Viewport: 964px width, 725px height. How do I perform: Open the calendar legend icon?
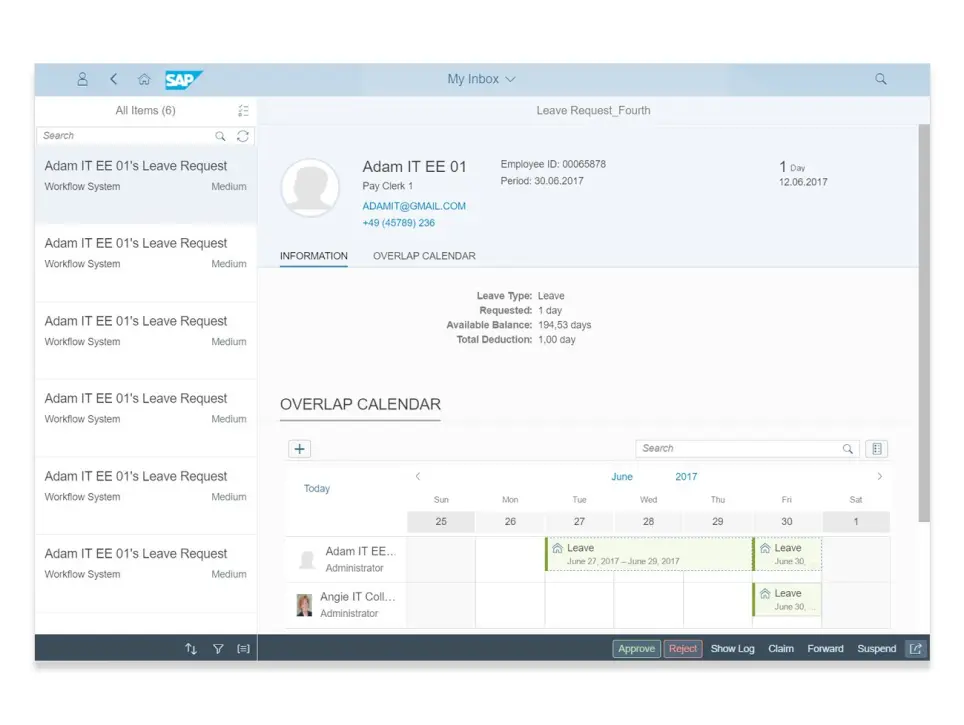tap(877, 449)
